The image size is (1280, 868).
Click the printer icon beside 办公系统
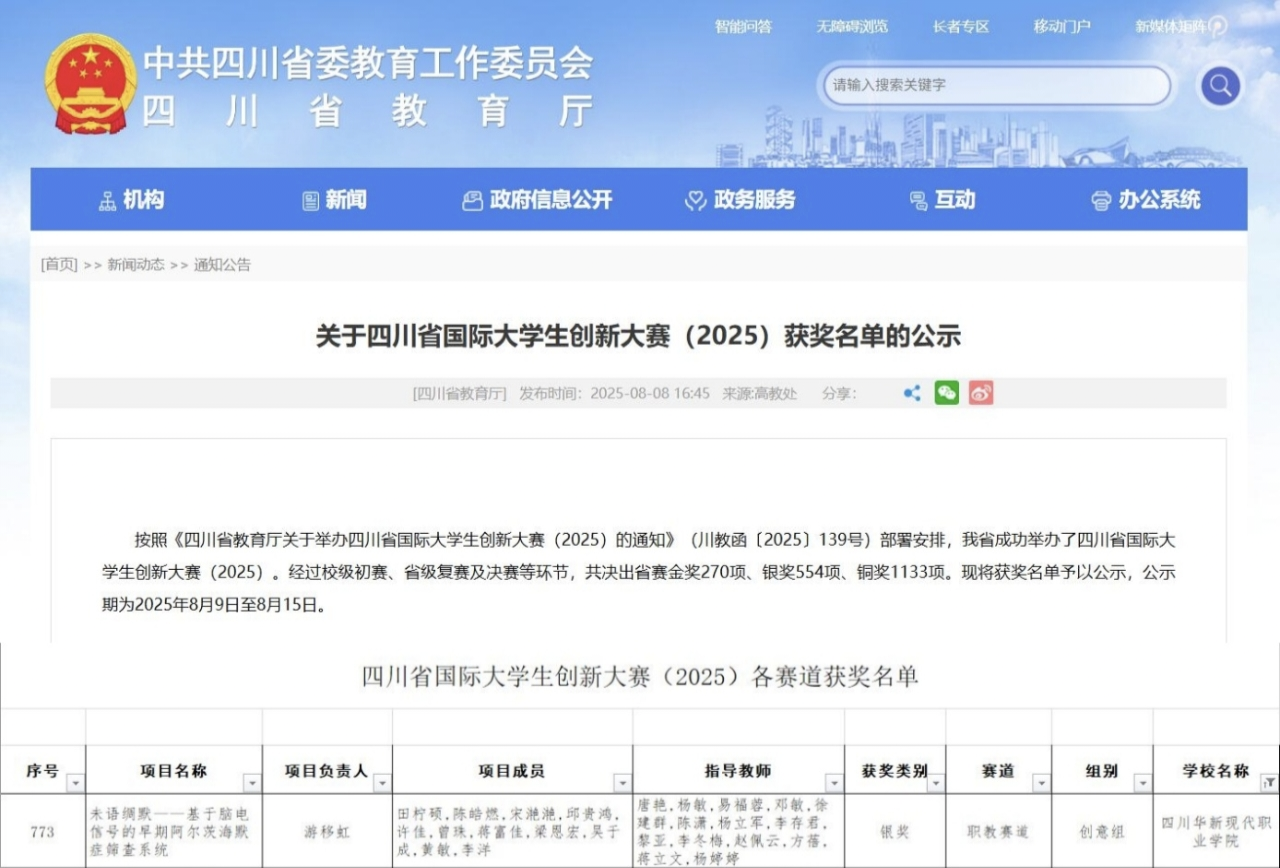[1101, 201]
